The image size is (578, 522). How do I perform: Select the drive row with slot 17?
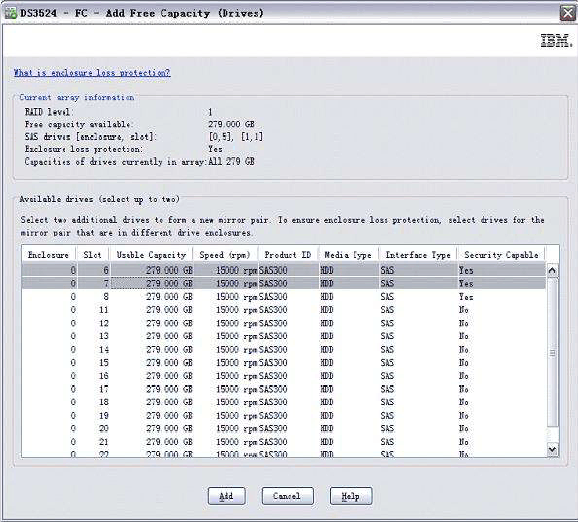[x=283, y=389]
